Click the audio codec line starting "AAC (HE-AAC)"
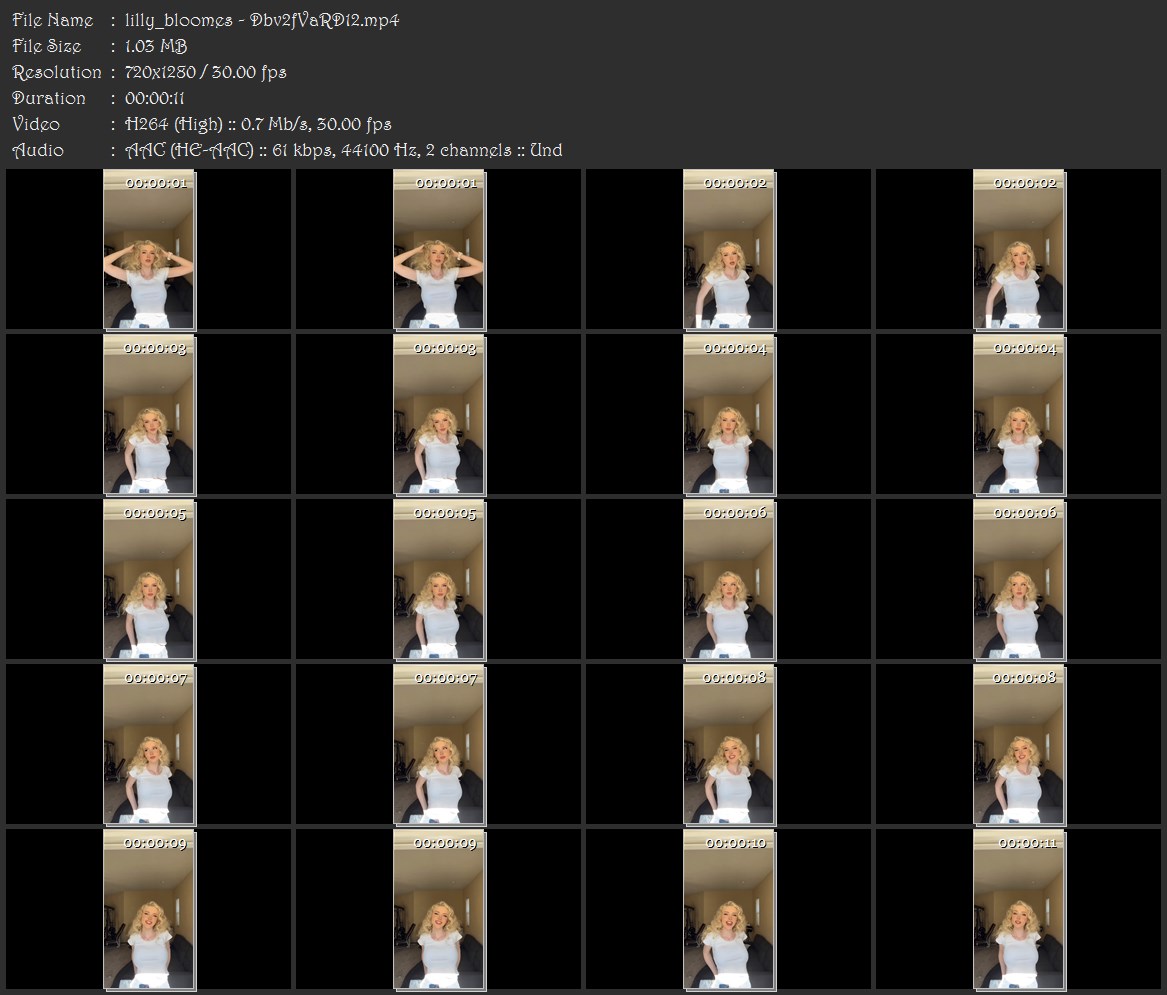Screen dimensions: 1167x995 point(343,150)
